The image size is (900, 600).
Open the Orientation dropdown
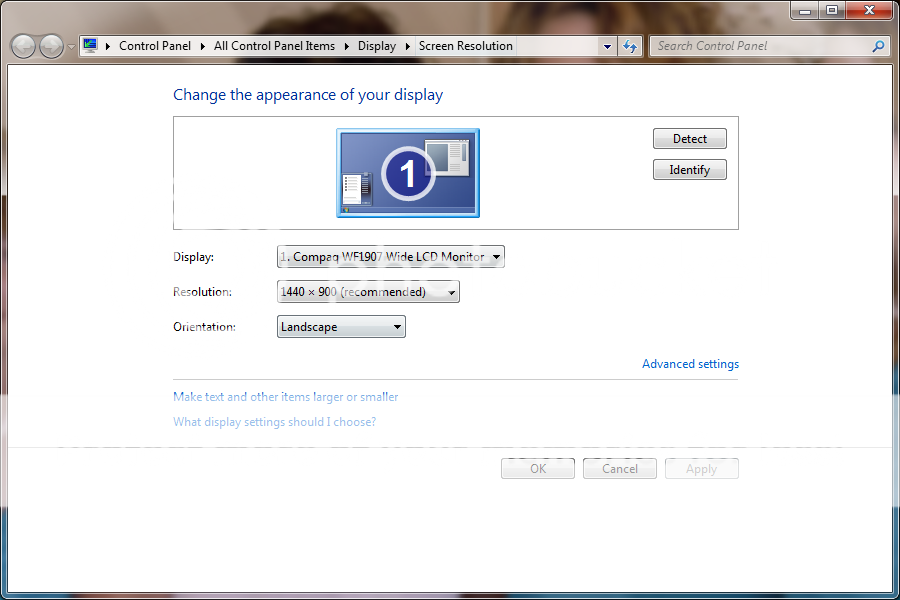341,327
